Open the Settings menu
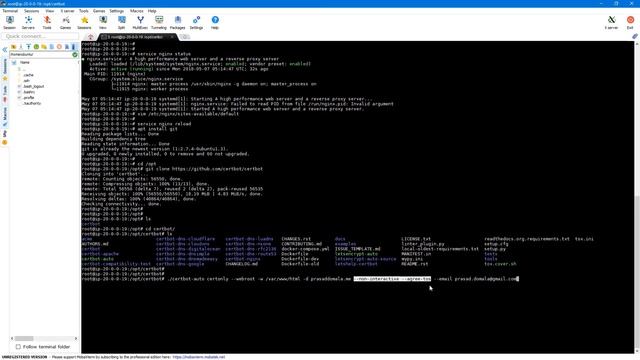The width and height of the screenshot is (640, 360). click(117, 11)
